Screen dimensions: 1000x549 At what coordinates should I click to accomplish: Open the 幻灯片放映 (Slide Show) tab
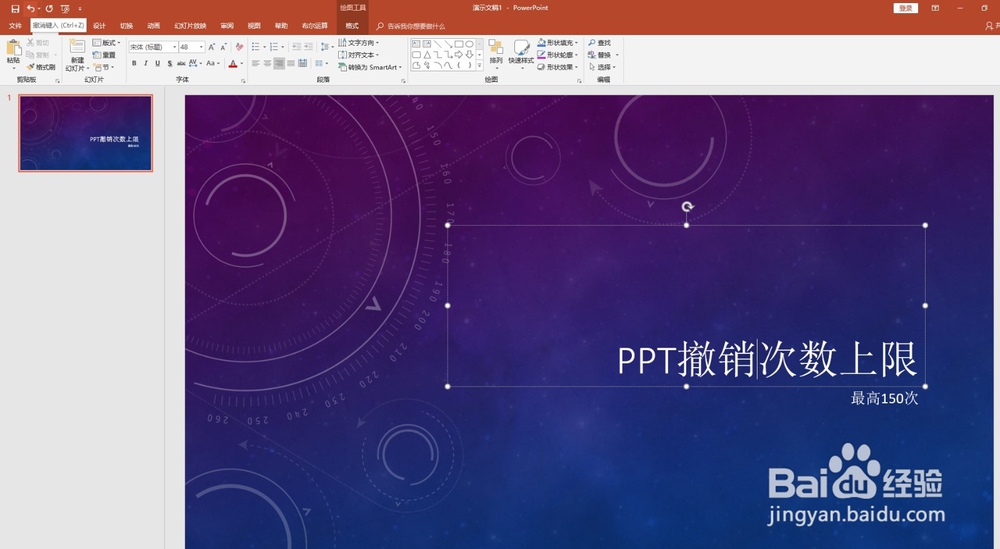[x=190, y=26]
